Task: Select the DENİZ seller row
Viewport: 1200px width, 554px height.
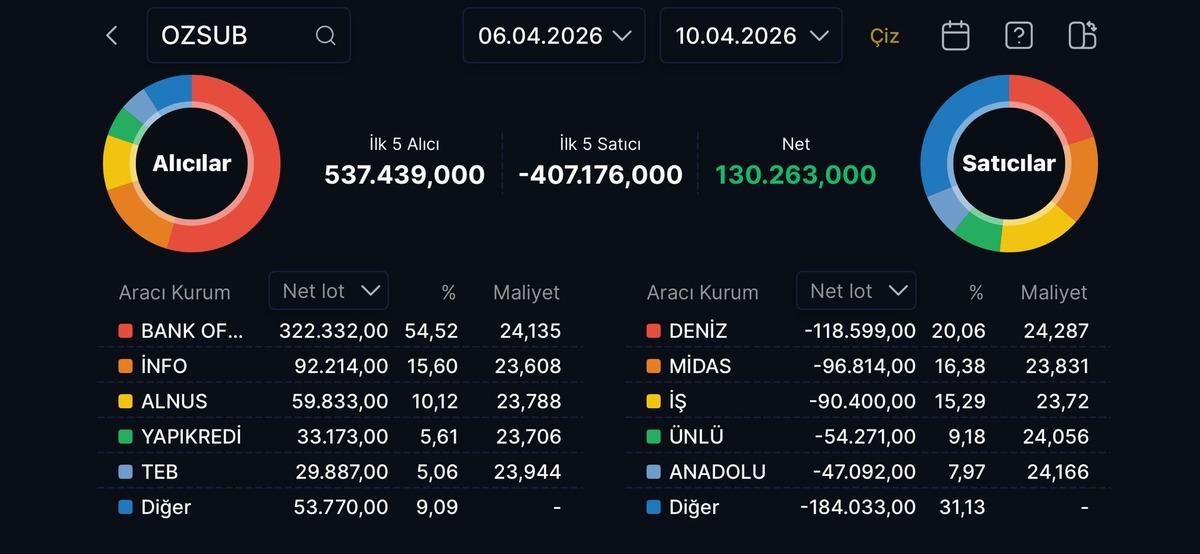Action: pyautogui.click(x=866, y=331)
